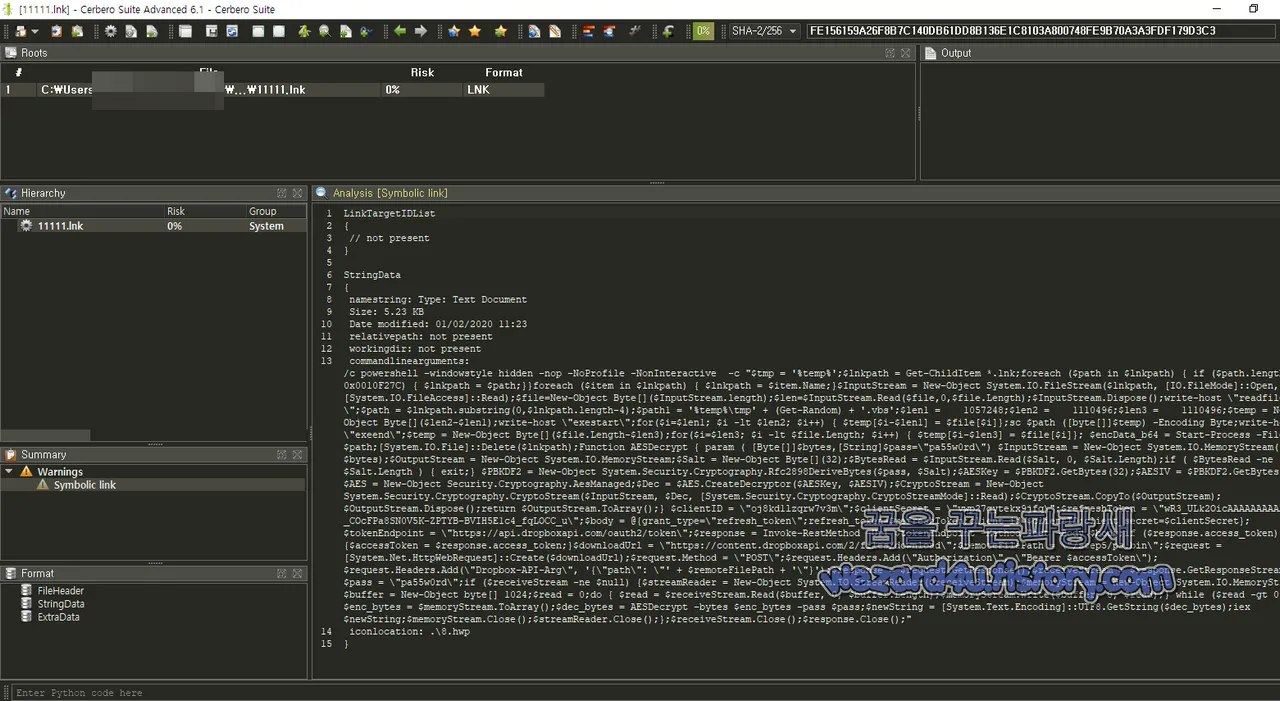Select StringData in the Format panel
This screenshot has width=1280, height=701.
tap(61, 604)
